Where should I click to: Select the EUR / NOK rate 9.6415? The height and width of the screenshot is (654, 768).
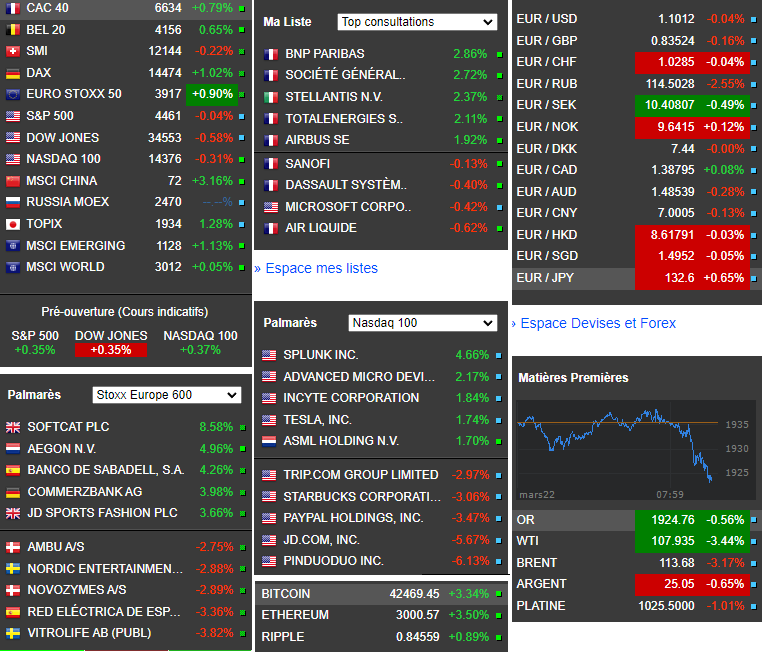click(676, 127)
